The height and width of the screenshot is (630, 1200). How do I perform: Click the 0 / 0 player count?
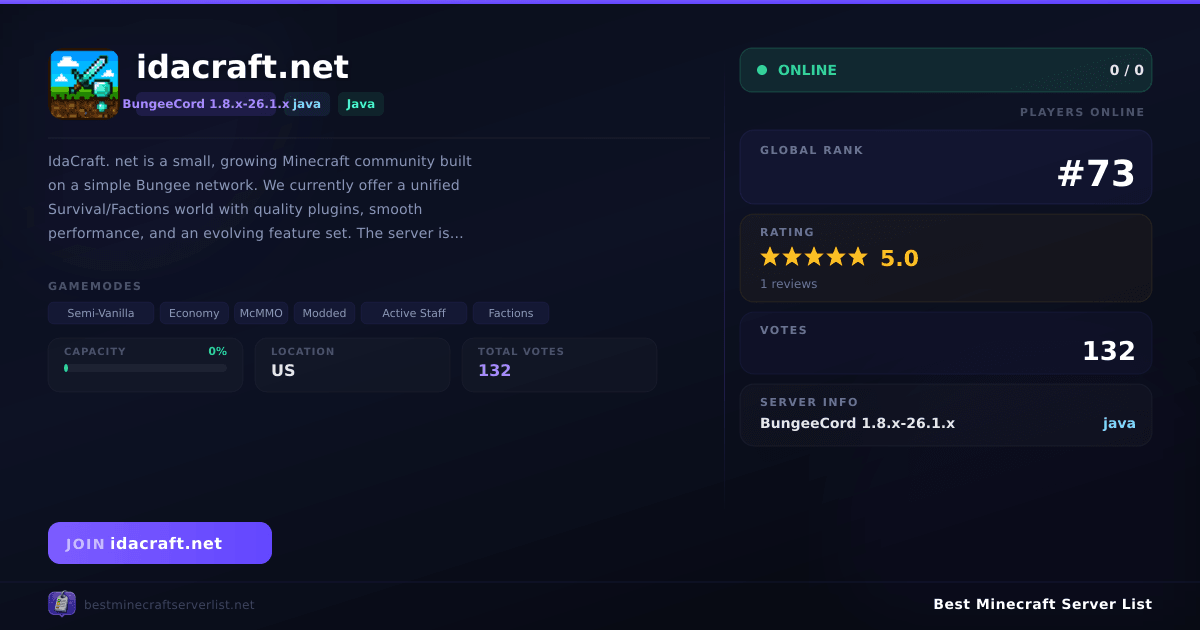pyautogui.click(x=1126, y=70)
